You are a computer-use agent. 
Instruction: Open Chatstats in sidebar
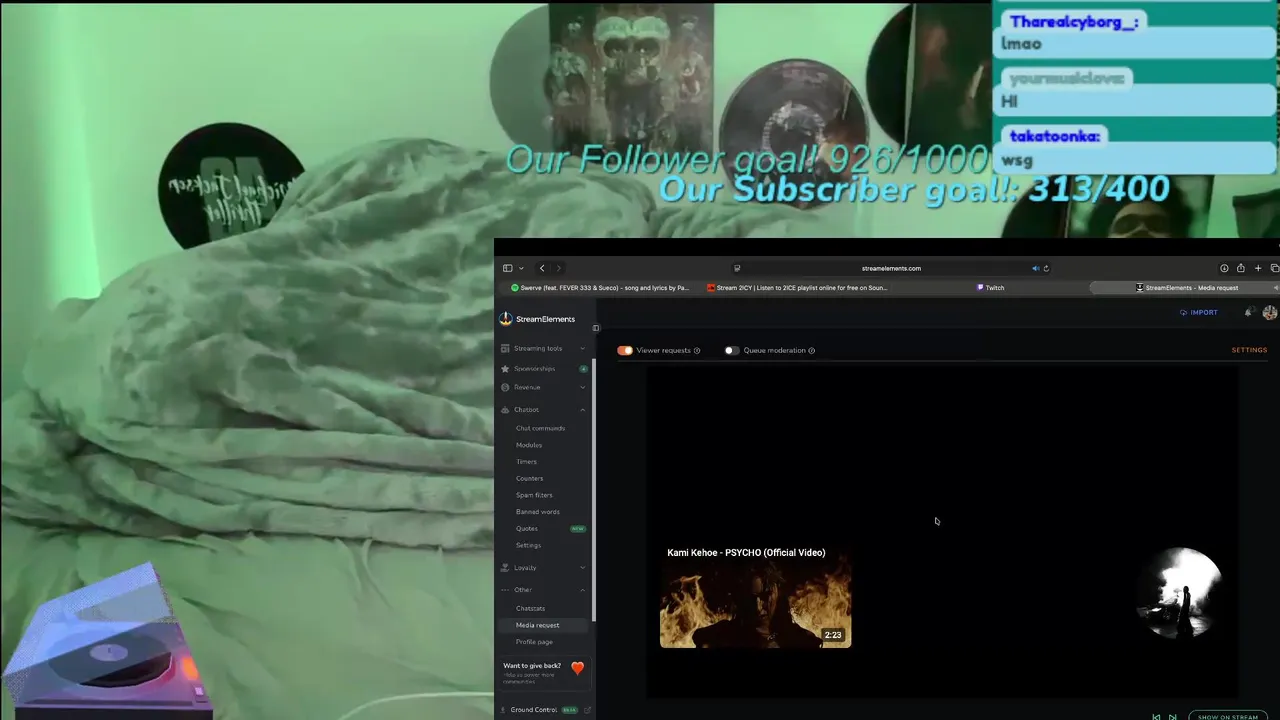pyautogui.click(x=530, y=609)
